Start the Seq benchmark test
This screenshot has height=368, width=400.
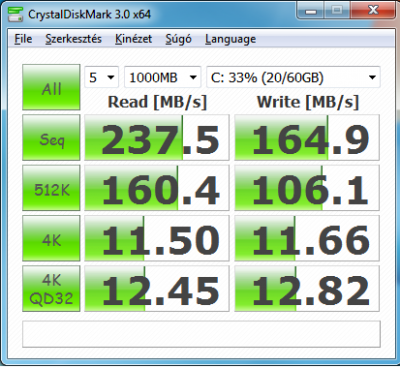(x=51, y=138)
